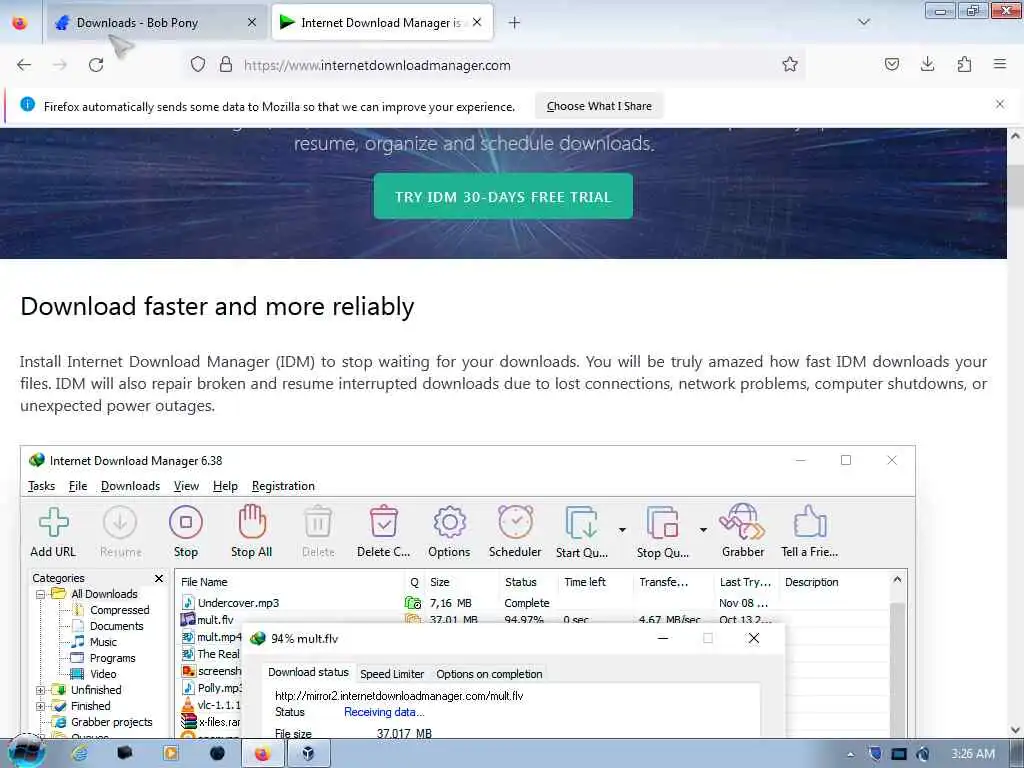Switch to the Speed Limiter tab
Screen dimensions: 1024x768
click(x=392, y=674)
